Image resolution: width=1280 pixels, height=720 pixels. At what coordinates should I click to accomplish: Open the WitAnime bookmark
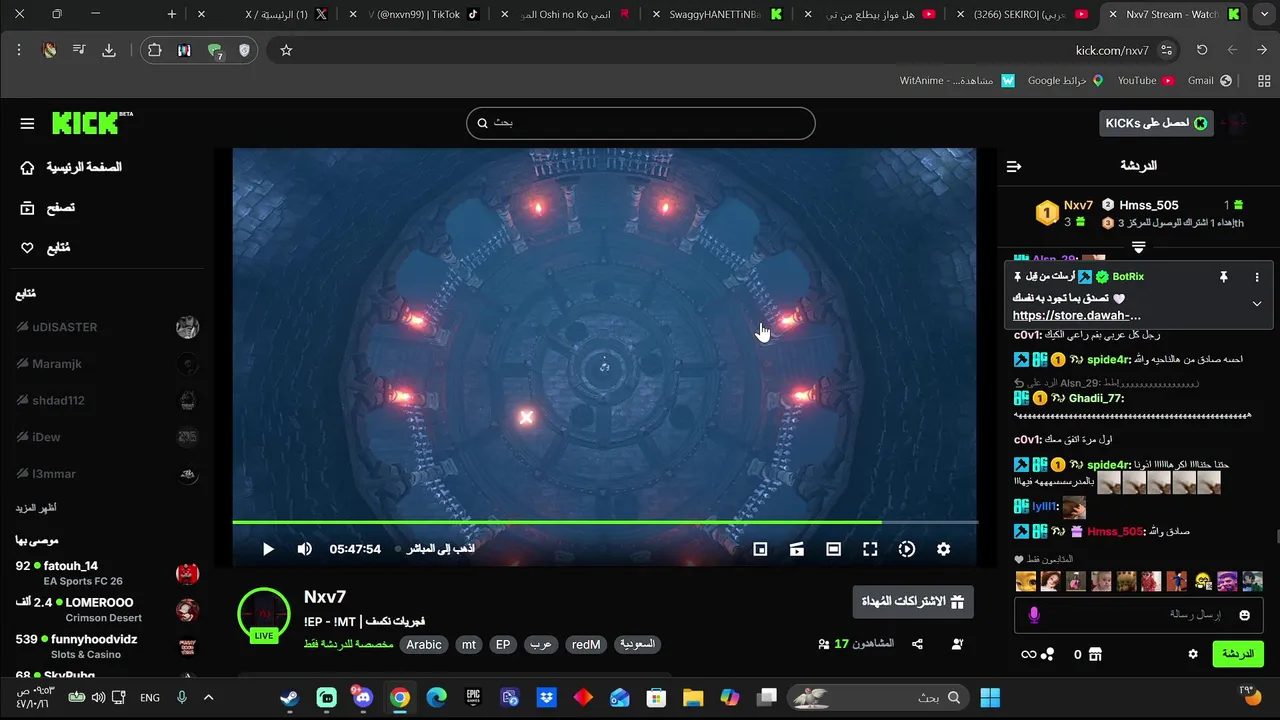(957, 80)
